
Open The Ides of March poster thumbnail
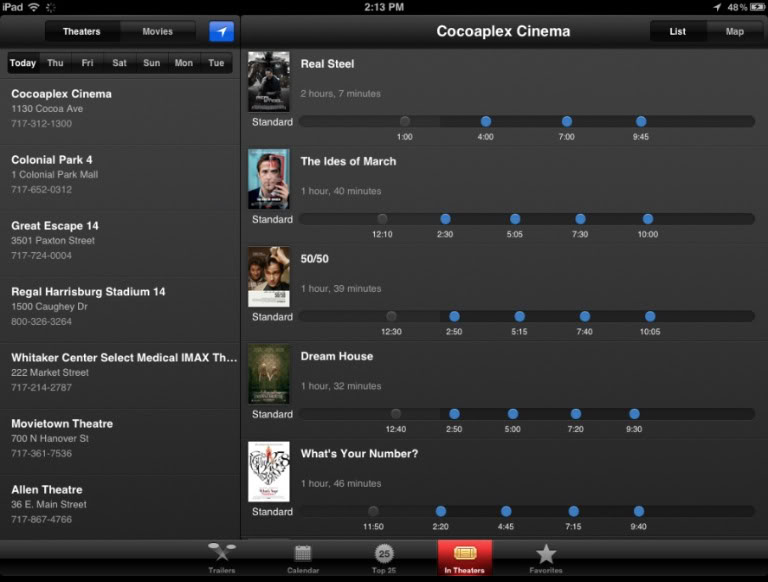pos(268,179)
